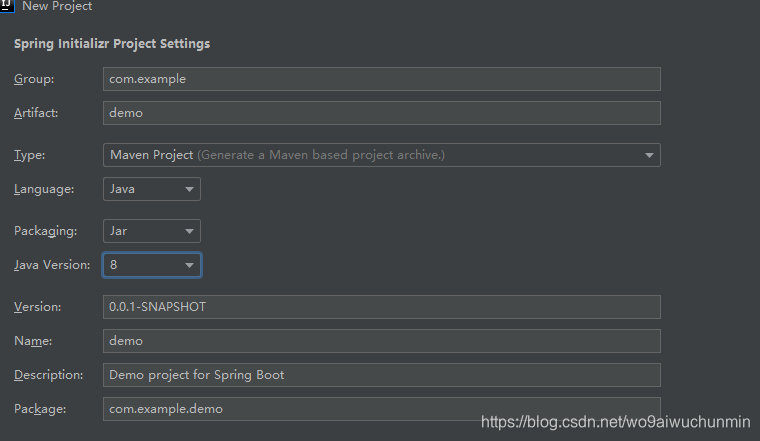Click the New Project window title
Screen dimensions: 760x441
pos(57,6)
